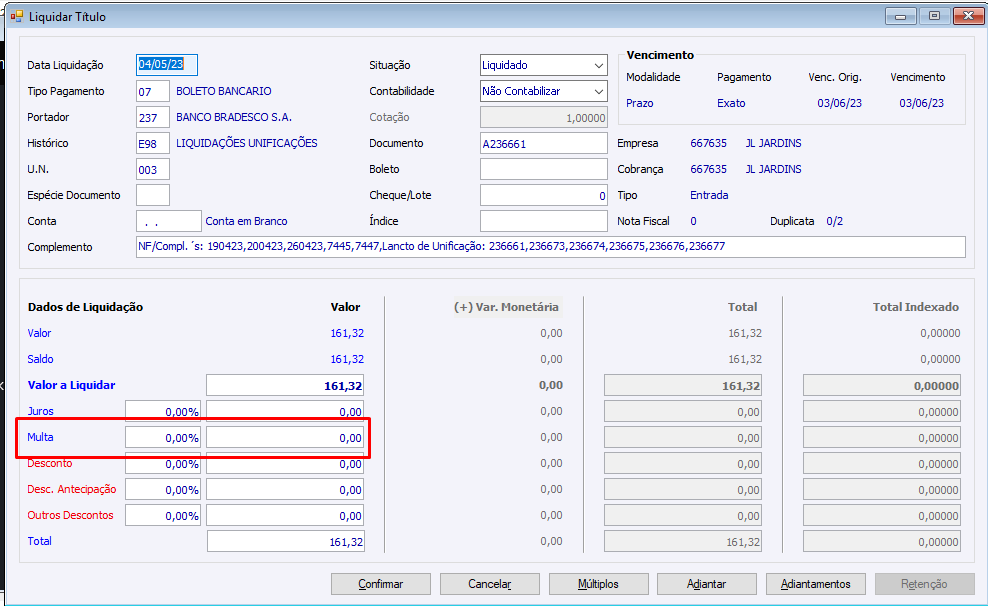
Task: Focus the Histórico code field
Action: coord(152,143)
